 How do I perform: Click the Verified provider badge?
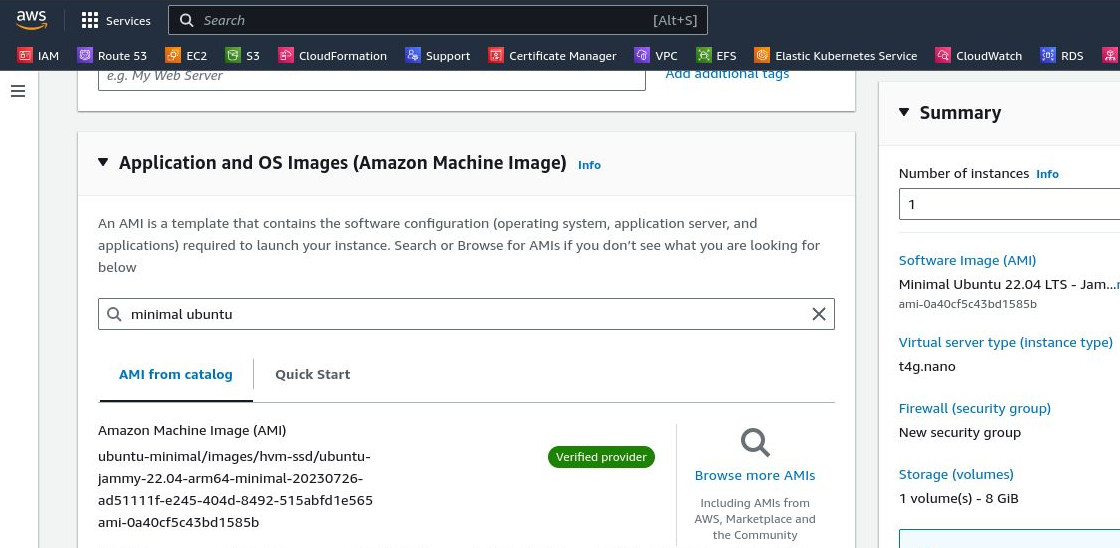tap(601, 457)
